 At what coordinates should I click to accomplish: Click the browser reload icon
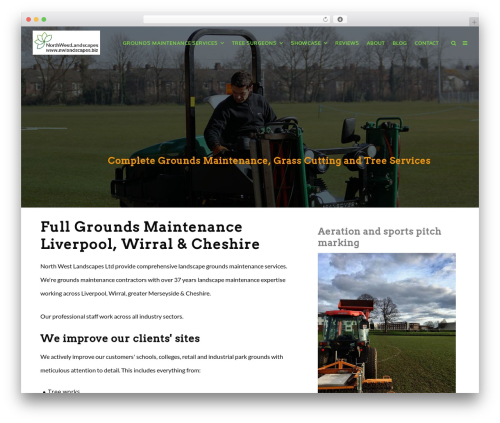click(325, 20)
